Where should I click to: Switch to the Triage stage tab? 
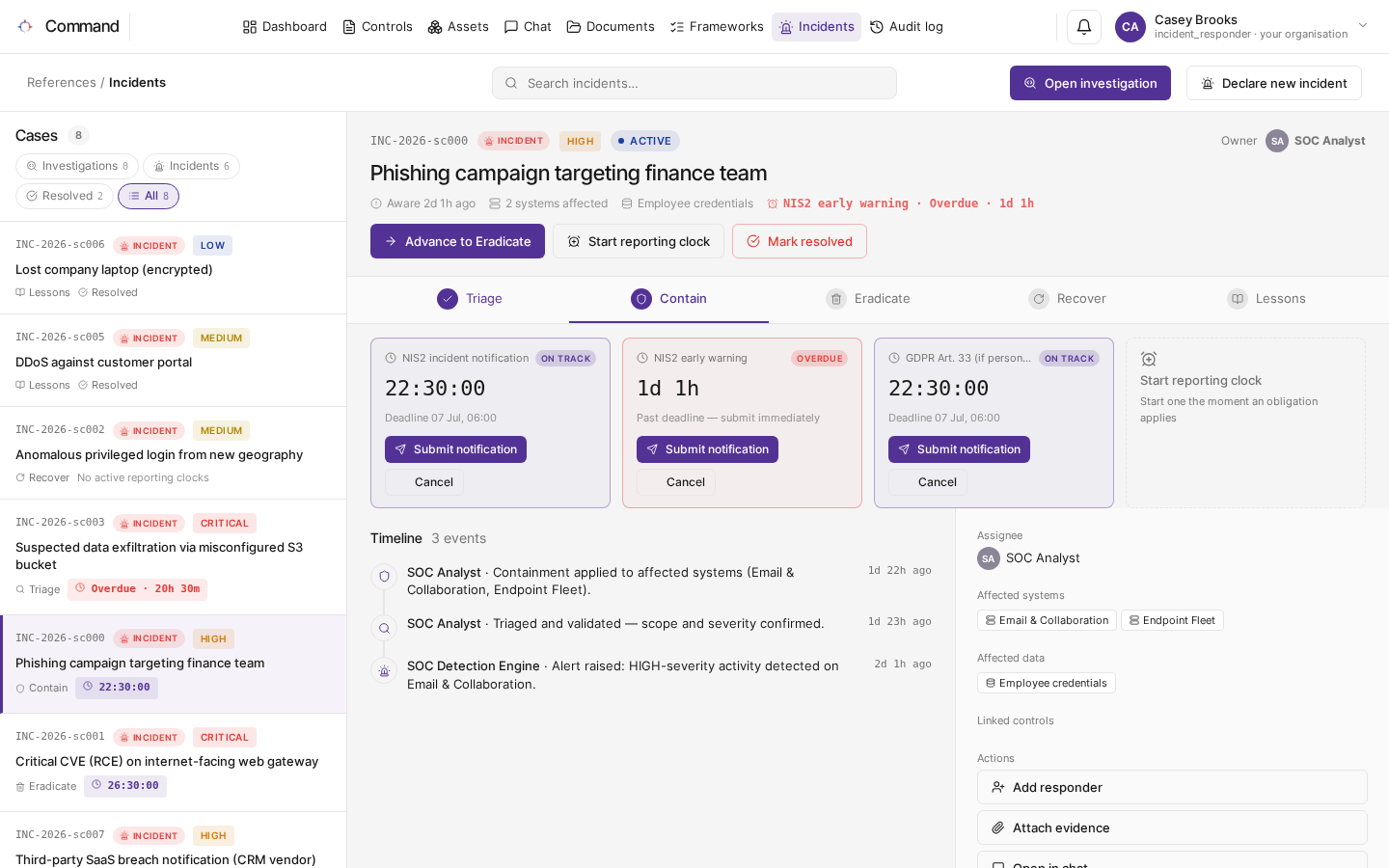[x=469, y=299]
